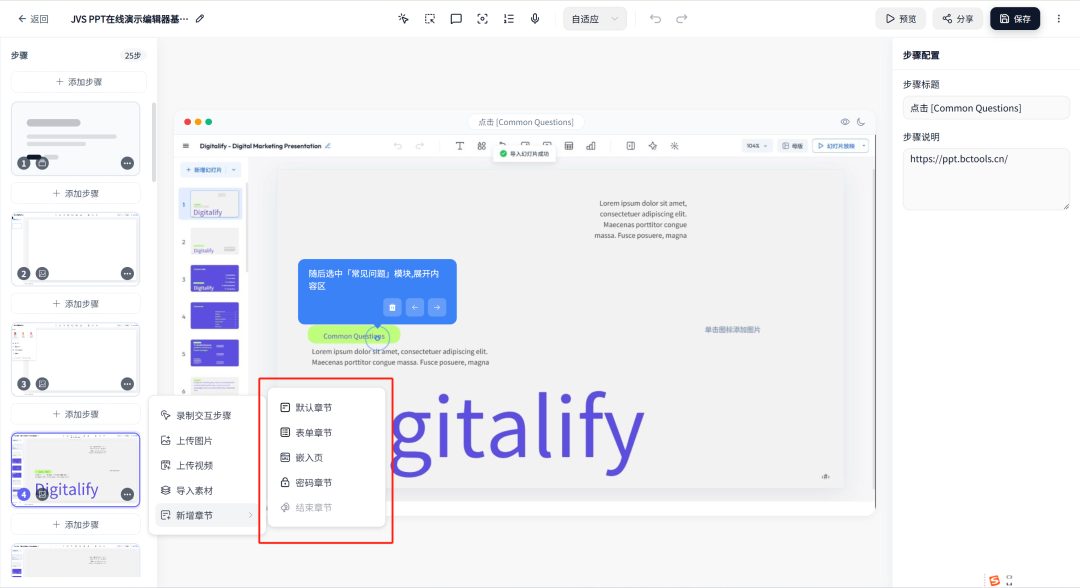Image resolution: width=1080 pixels, height=588 pixels.
Task: Click the microphone voice-over icon
Action: pos(534,19)
